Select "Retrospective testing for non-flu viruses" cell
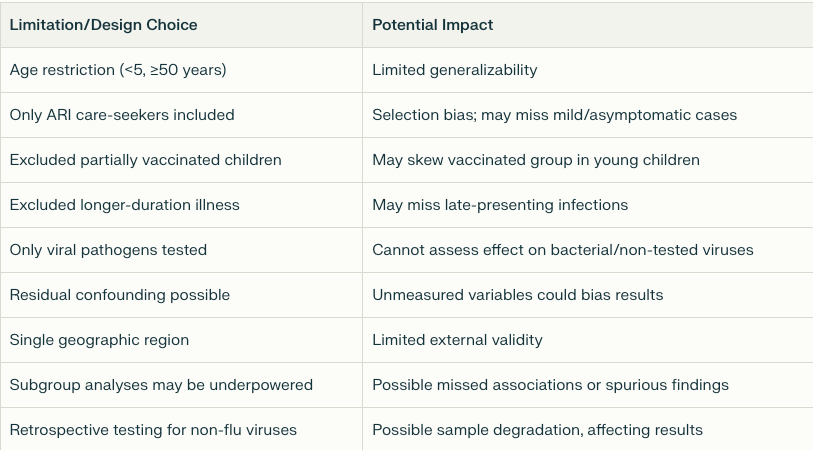This screenshot has width=813, height=450. [x=153, y=430]
